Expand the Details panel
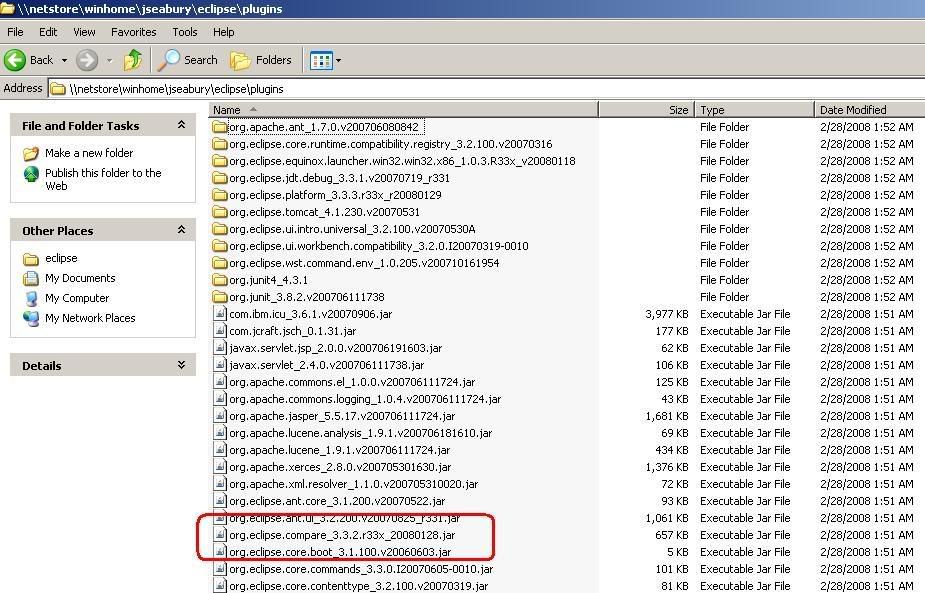Screen dimensions: 925x593 181,365
